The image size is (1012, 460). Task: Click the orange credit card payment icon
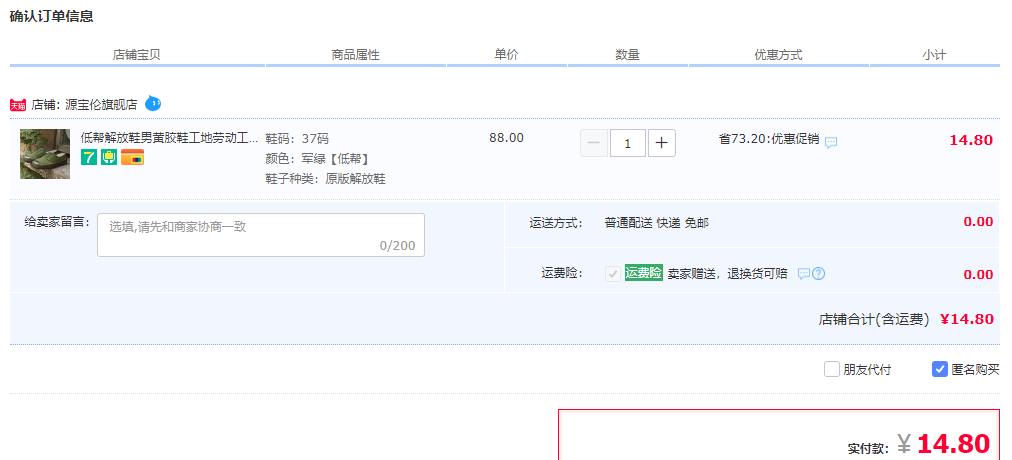tap(132, 157)
